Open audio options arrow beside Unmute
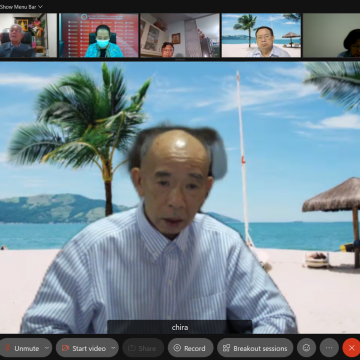Viewport: 360px width, 360px height. 47,348
